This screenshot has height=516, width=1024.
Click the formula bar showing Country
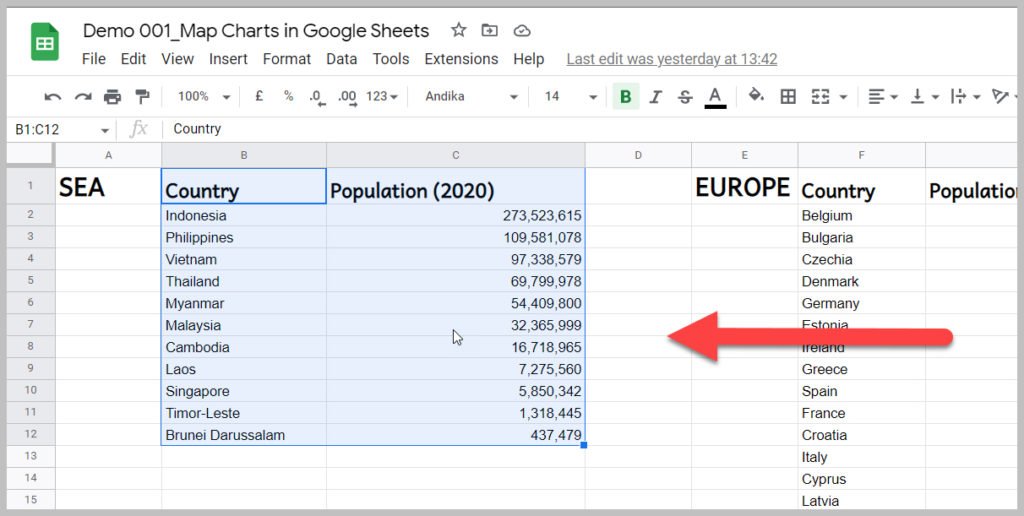click(588, 129)
